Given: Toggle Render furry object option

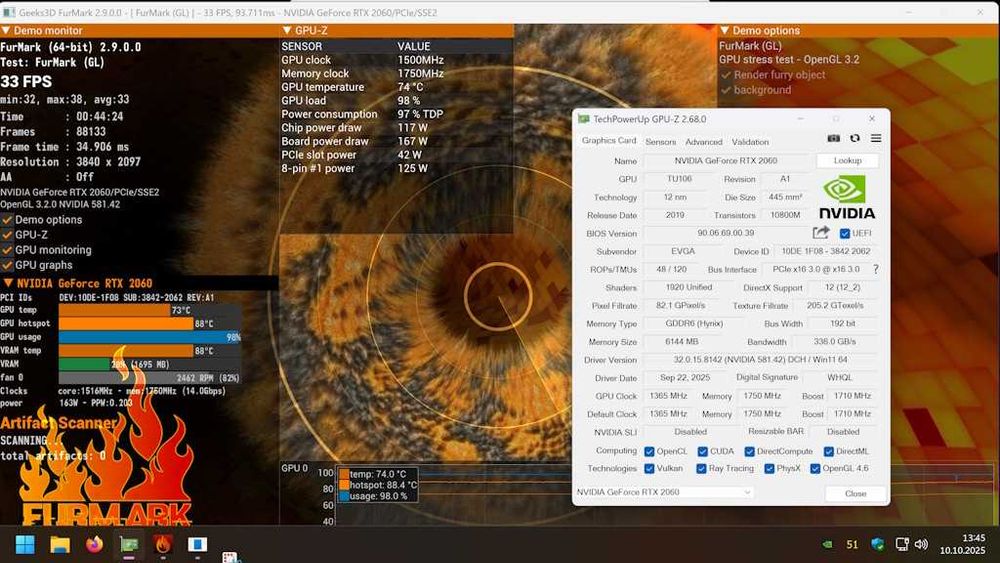Looking at the screenshot, I should tap(726, 75).
